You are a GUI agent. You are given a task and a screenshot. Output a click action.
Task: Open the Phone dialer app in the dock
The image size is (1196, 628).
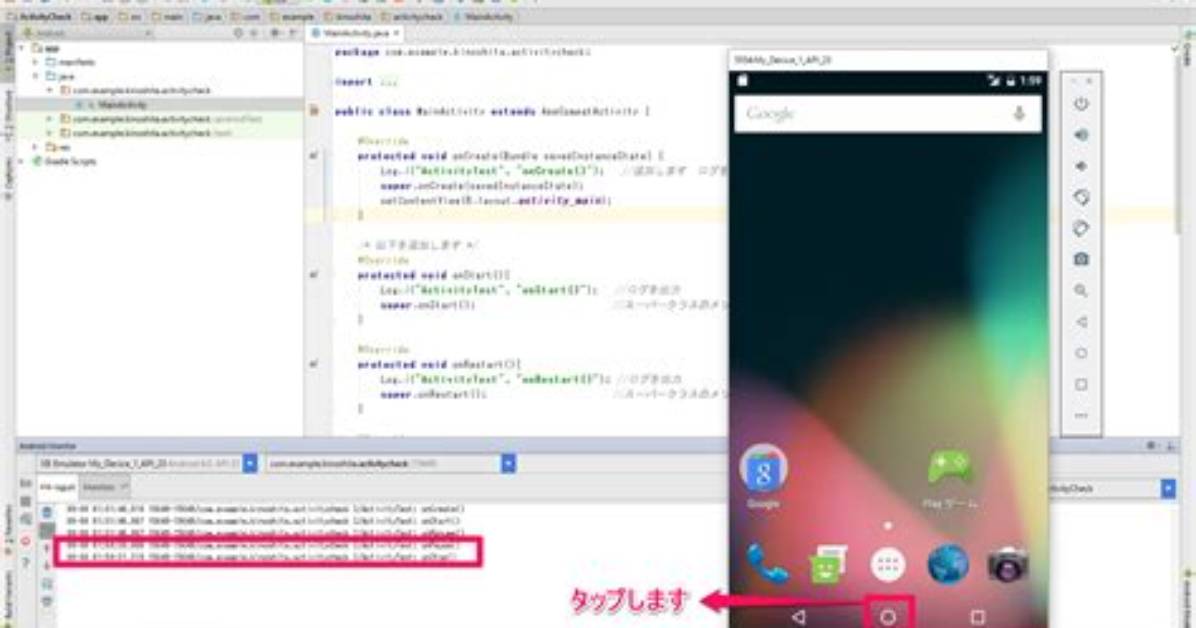click(766, 565)
